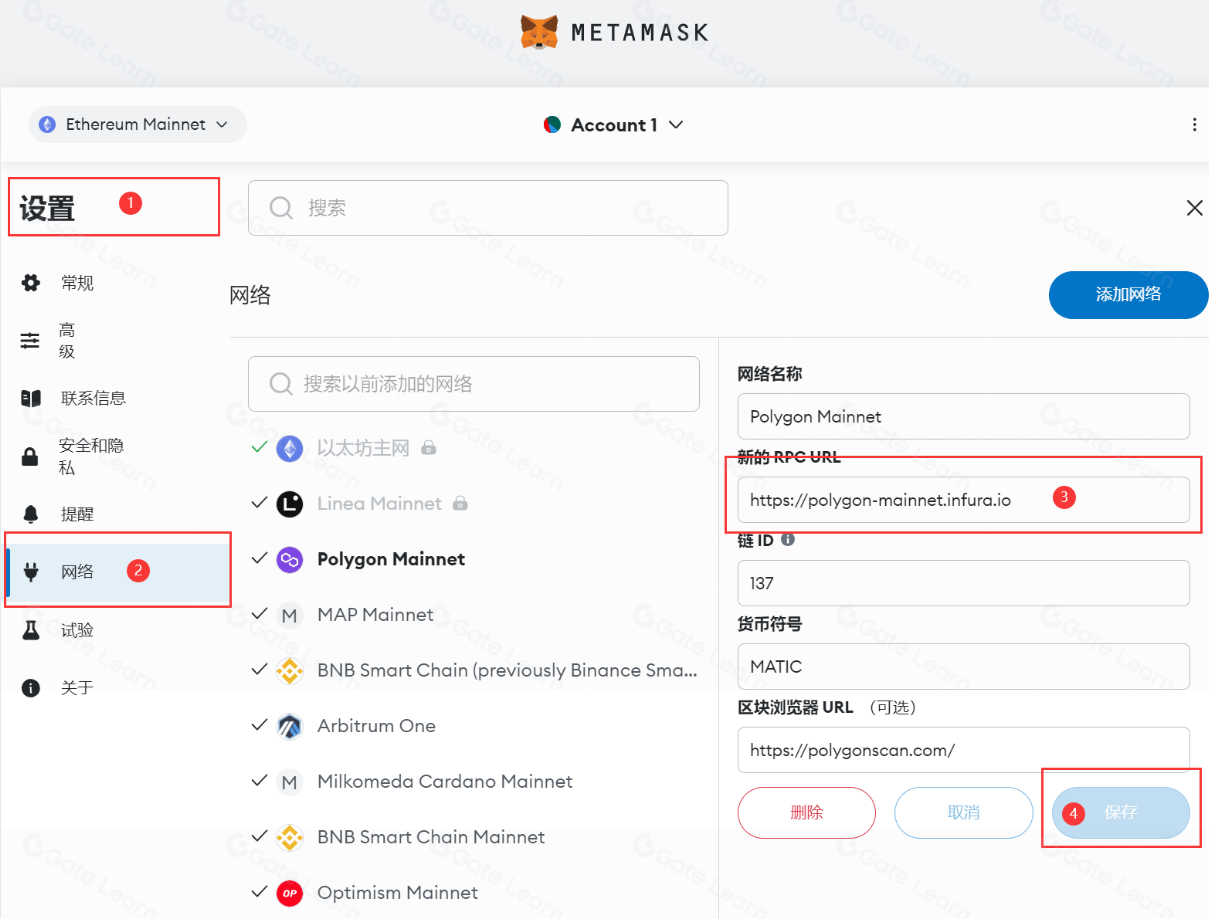
Task: Click the red 删除 delete button
Action: pyautogui.click(x=806, y=812)
